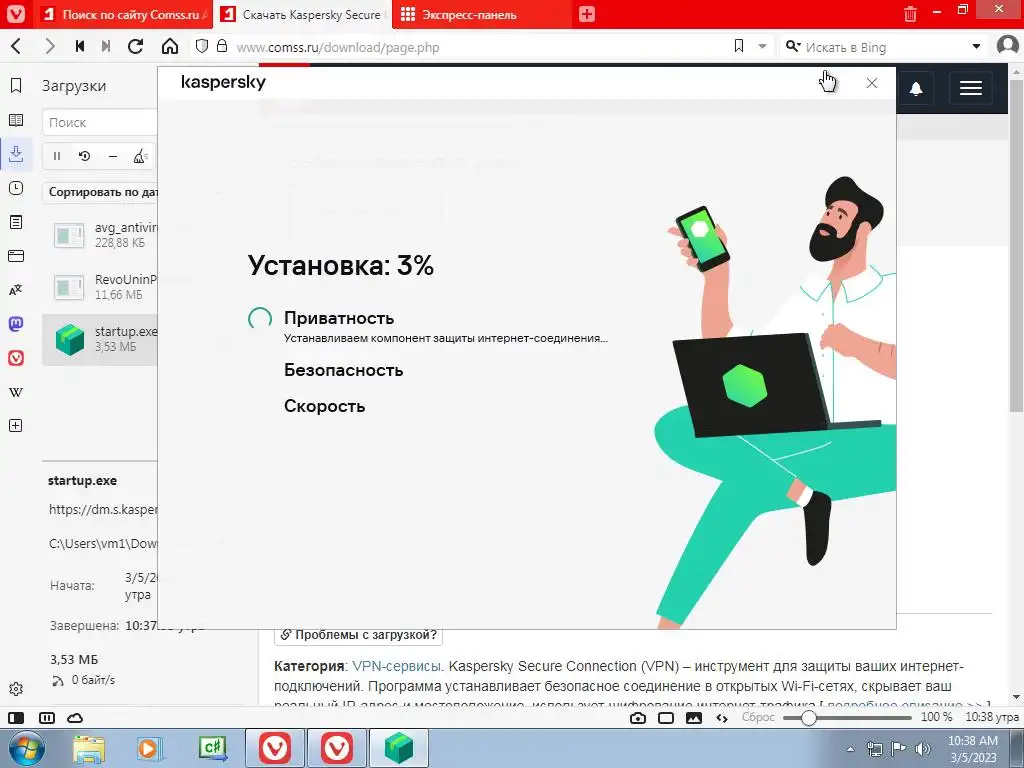Open the Window panel icon in sidebar
The image size is (1024, 768).
tap(16, 256)
